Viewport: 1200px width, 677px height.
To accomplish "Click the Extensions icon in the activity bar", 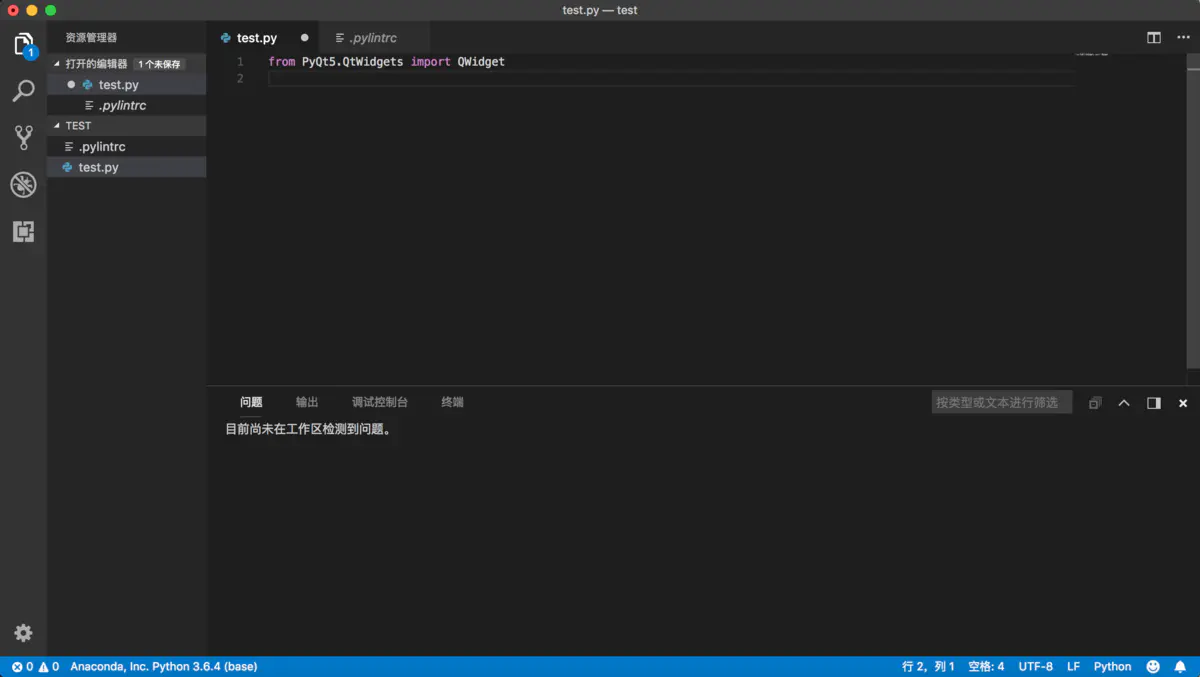I will click(23, 231).
